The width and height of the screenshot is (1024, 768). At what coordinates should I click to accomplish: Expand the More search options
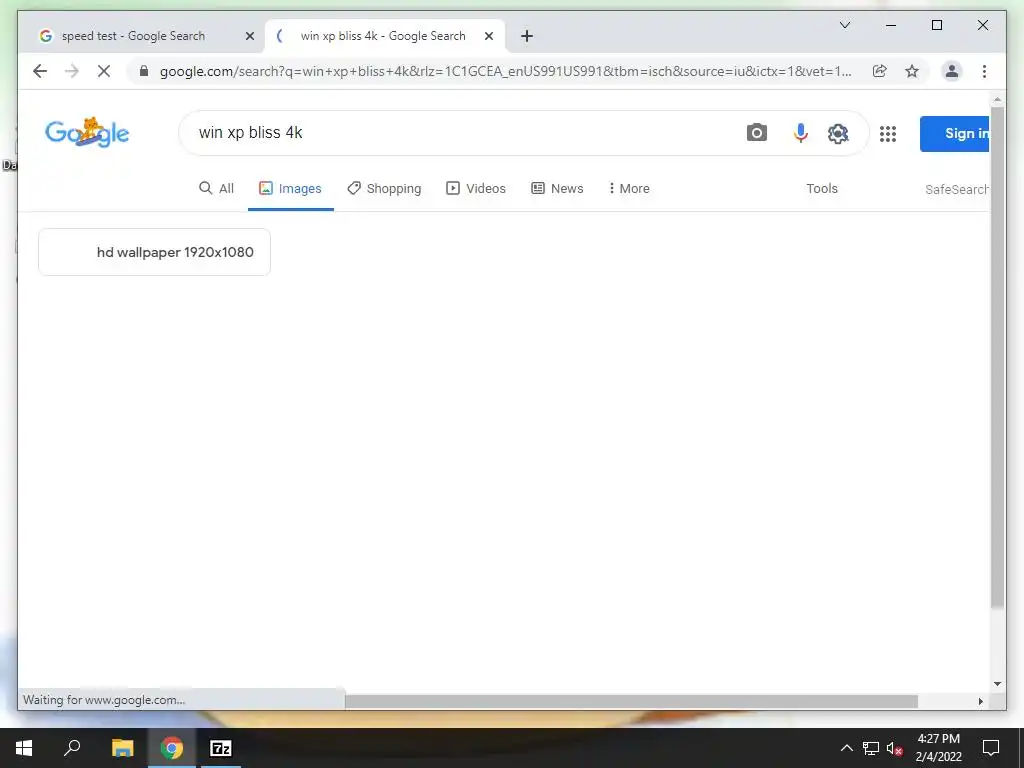coord(629,188)
